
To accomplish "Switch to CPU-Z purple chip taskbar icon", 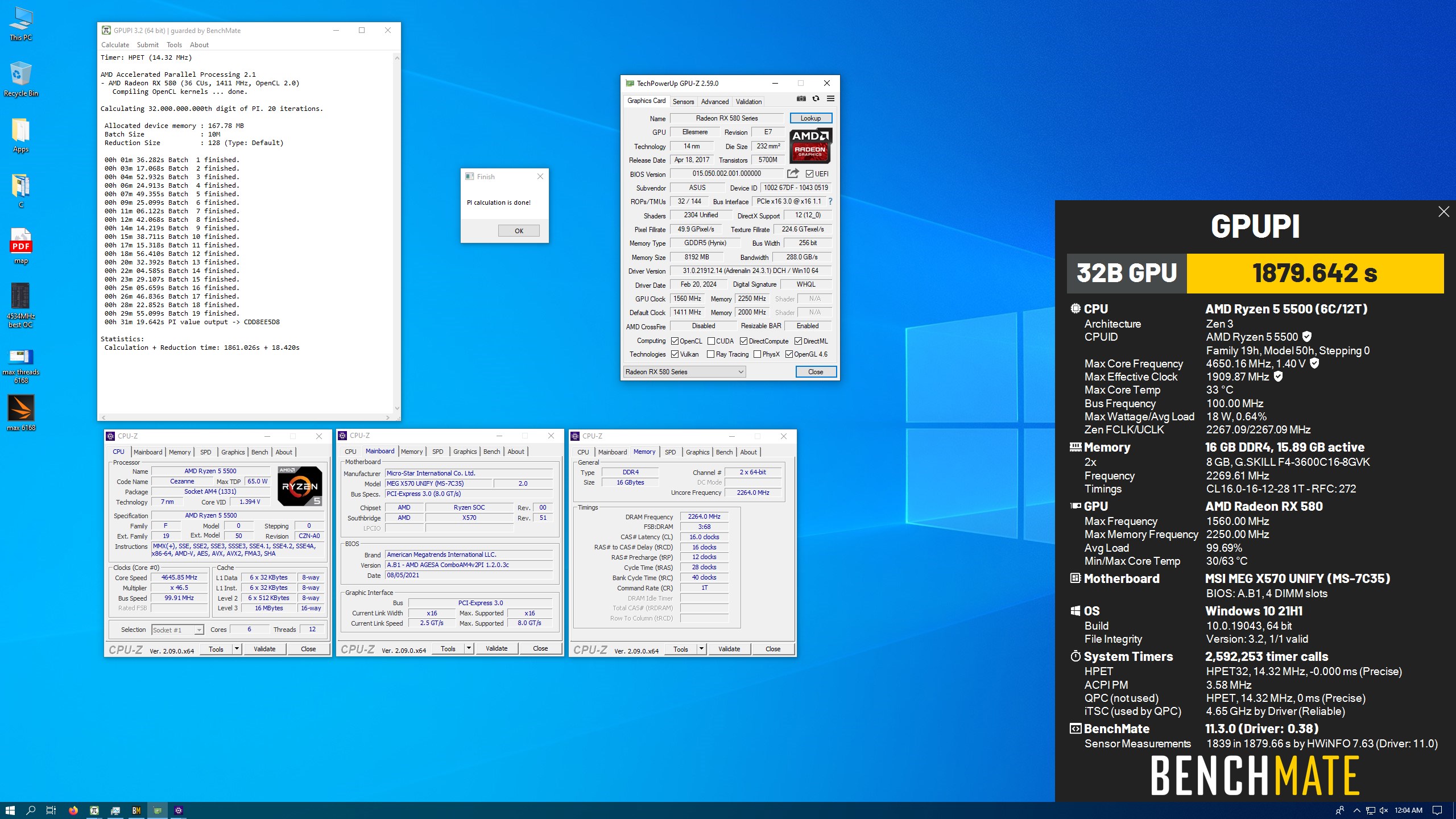I will click(x=179, y=810).
